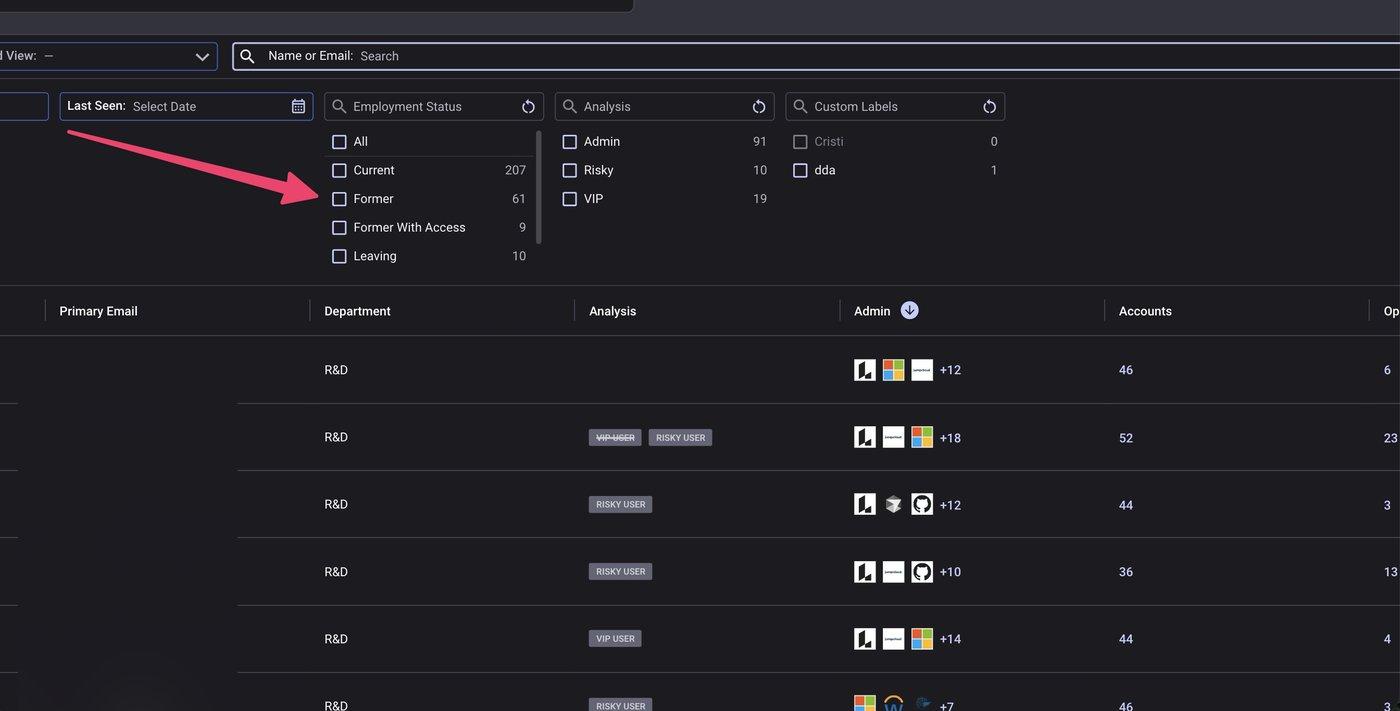Click the magnifier icon in Custom Labels search

[x=800, y=106]
